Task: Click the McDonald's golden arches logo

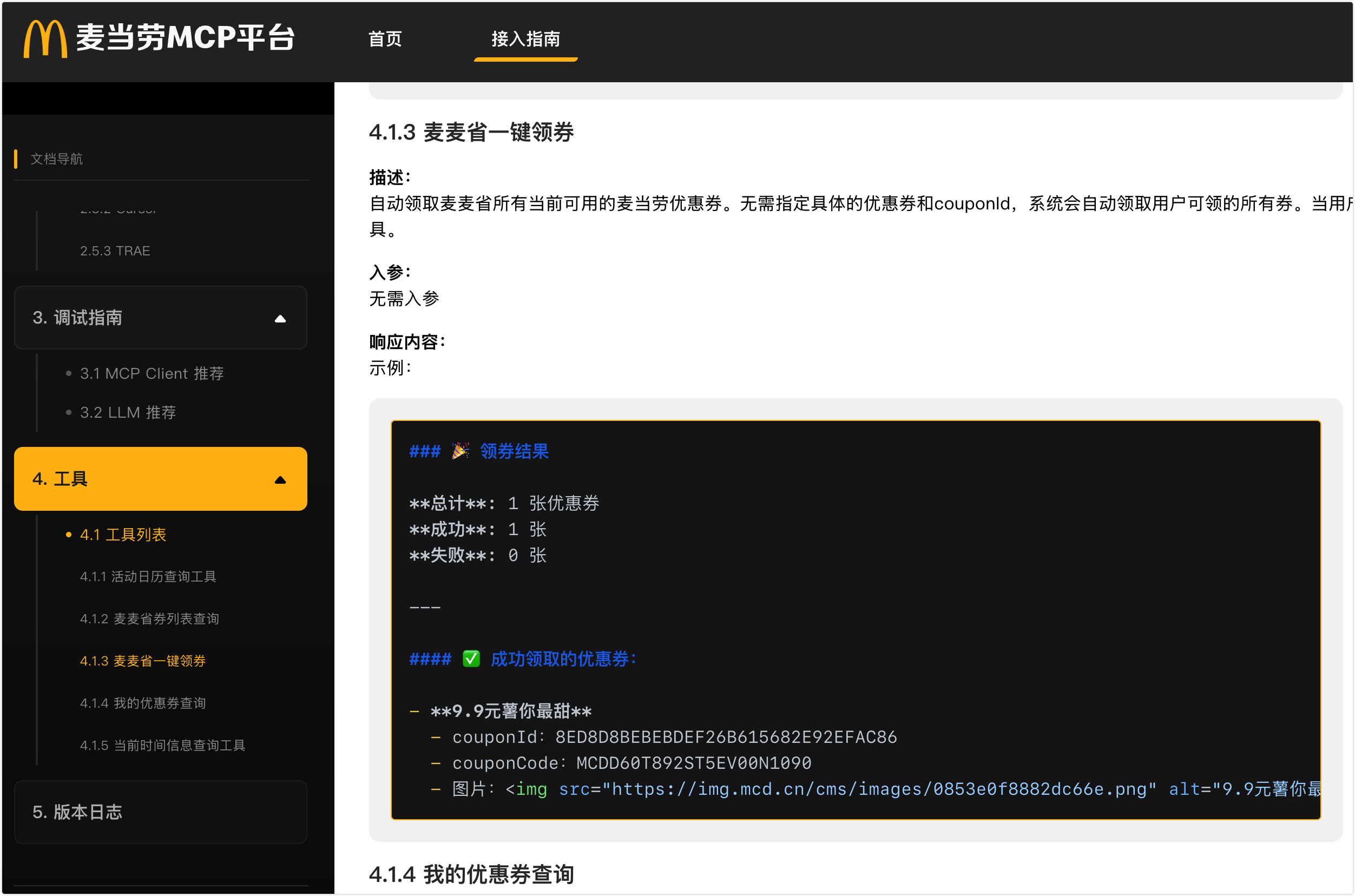Action: point(44,39)
